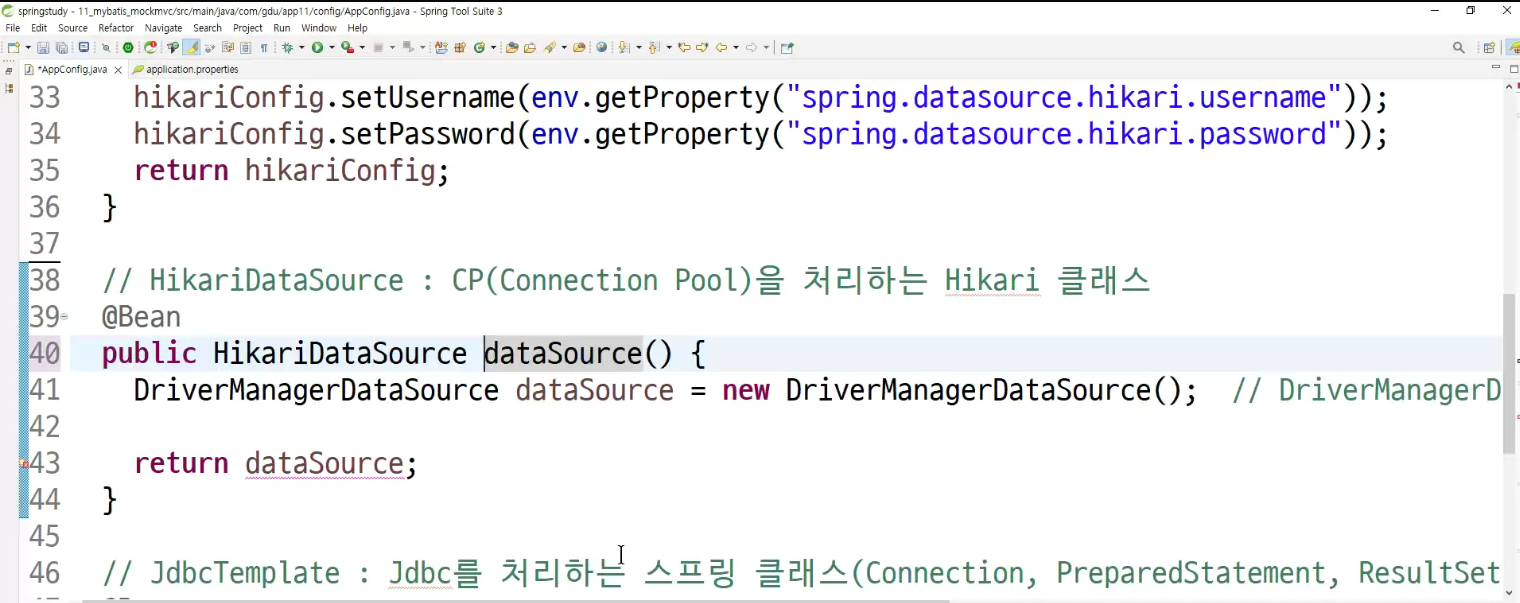Click the Relaunch application icon
This screenshot has width=1520, height=603.
coord(150,47)
